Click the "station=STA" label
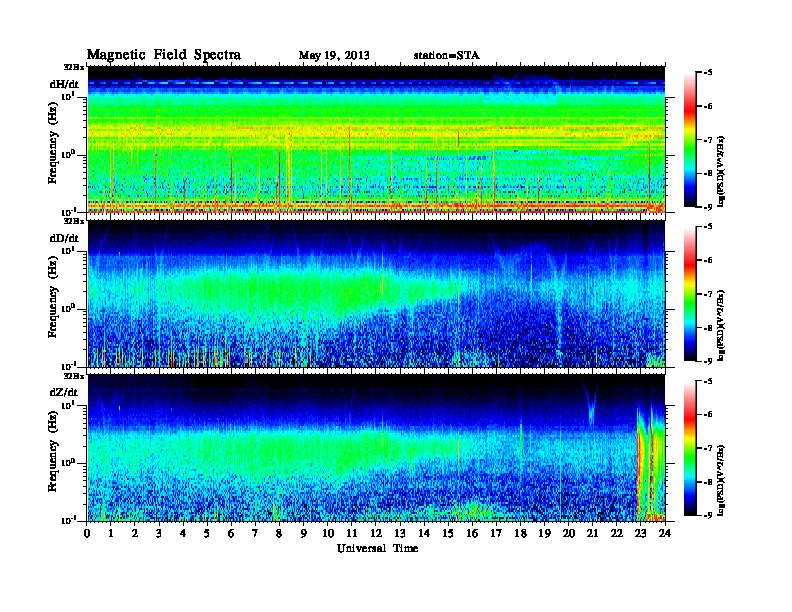The width and height of the screenshot is (792, 612). pos(447,55)
